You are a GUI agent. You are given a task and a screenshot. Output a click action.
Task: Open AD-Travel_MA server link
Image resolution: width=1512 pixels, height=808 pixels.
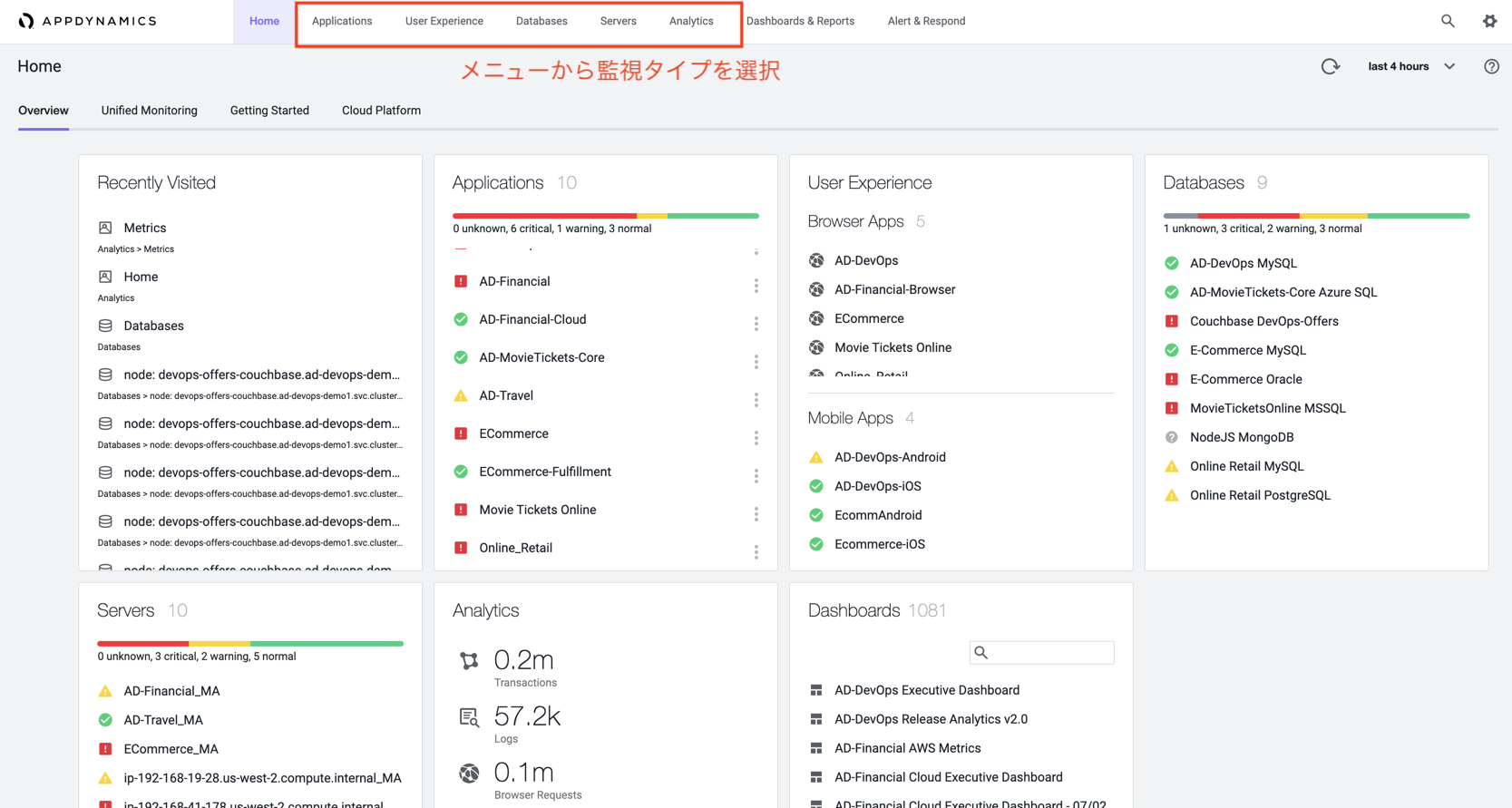(163, 720)
